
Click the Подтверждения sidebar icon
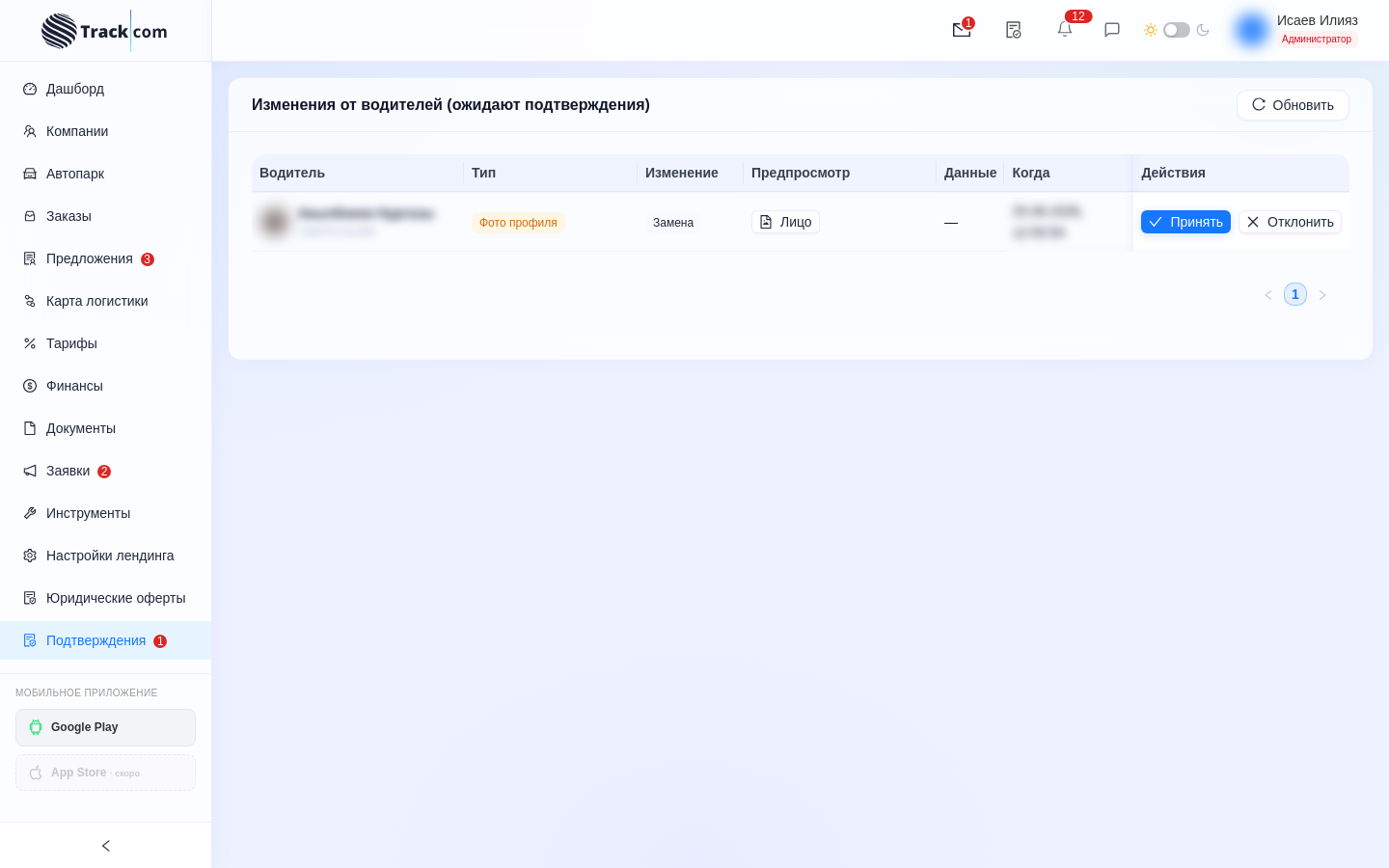[x=30, y=640]
